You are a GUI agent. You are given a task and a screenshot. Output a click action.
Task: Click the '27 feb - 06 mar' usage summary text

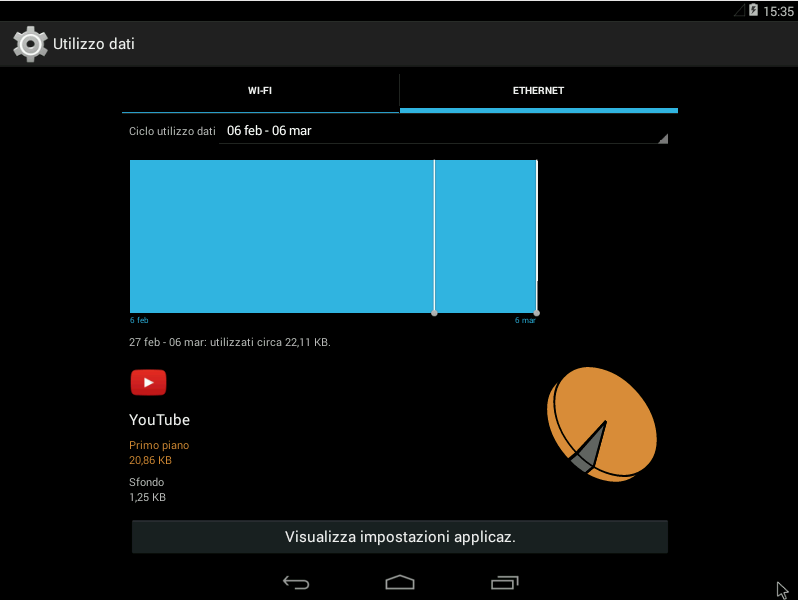click(x=230, y=342)
